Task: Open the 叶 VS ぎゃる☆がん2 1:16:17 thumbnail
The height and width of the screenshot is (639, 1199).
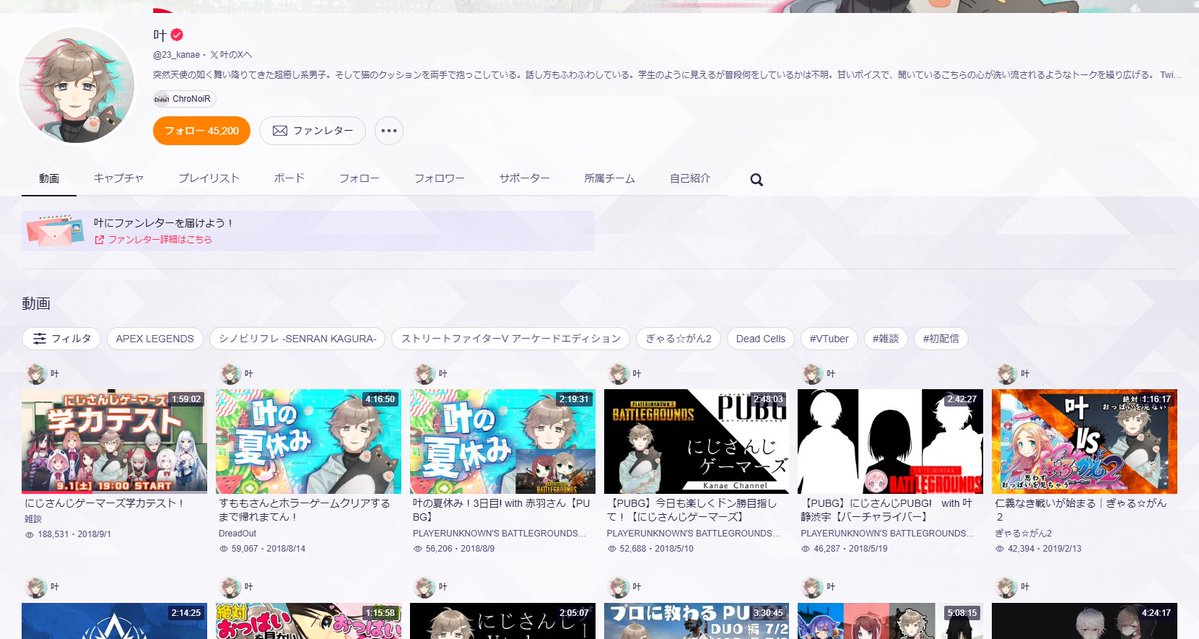Action: [1084, 441]
